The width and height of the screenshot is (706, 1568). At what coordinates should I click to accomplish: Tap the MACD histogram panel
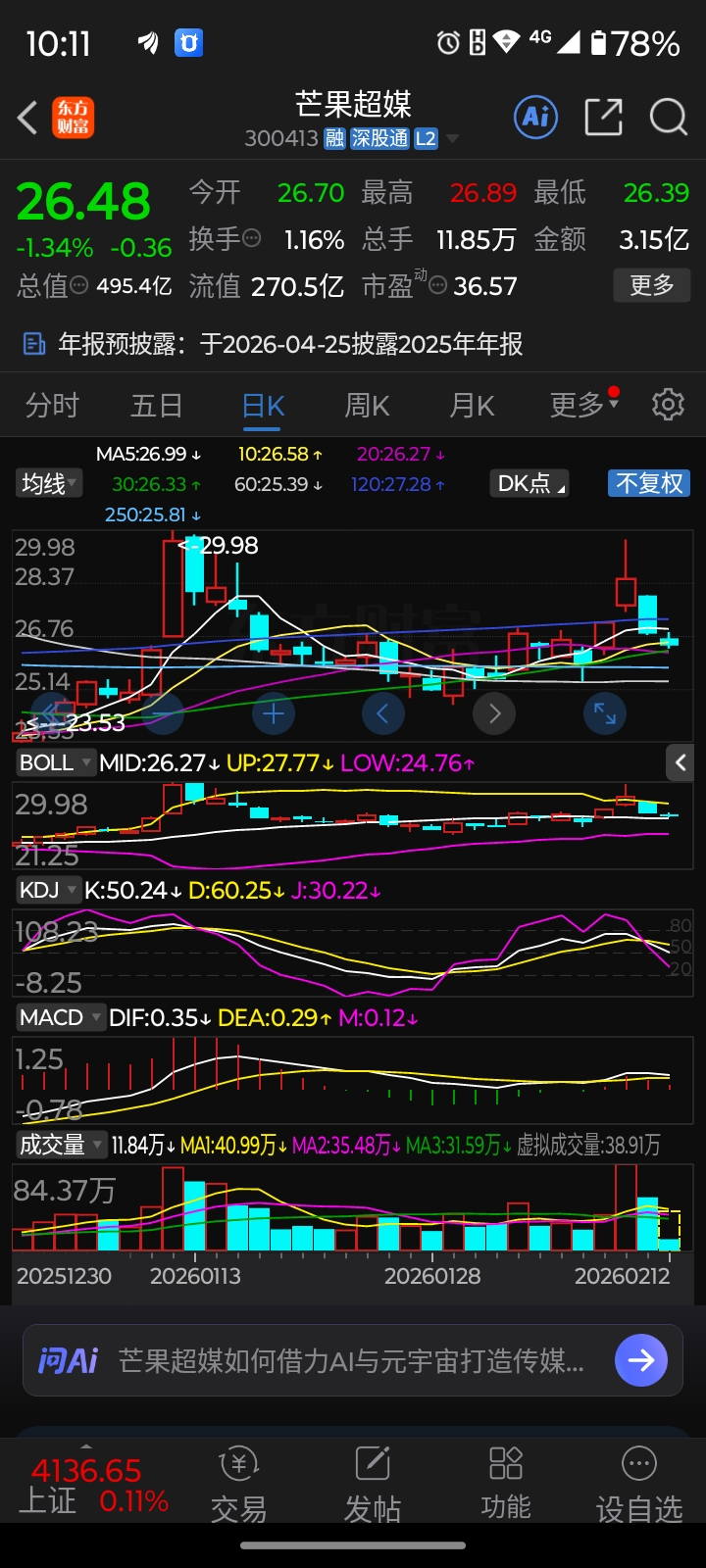(x=353, y=1080)
